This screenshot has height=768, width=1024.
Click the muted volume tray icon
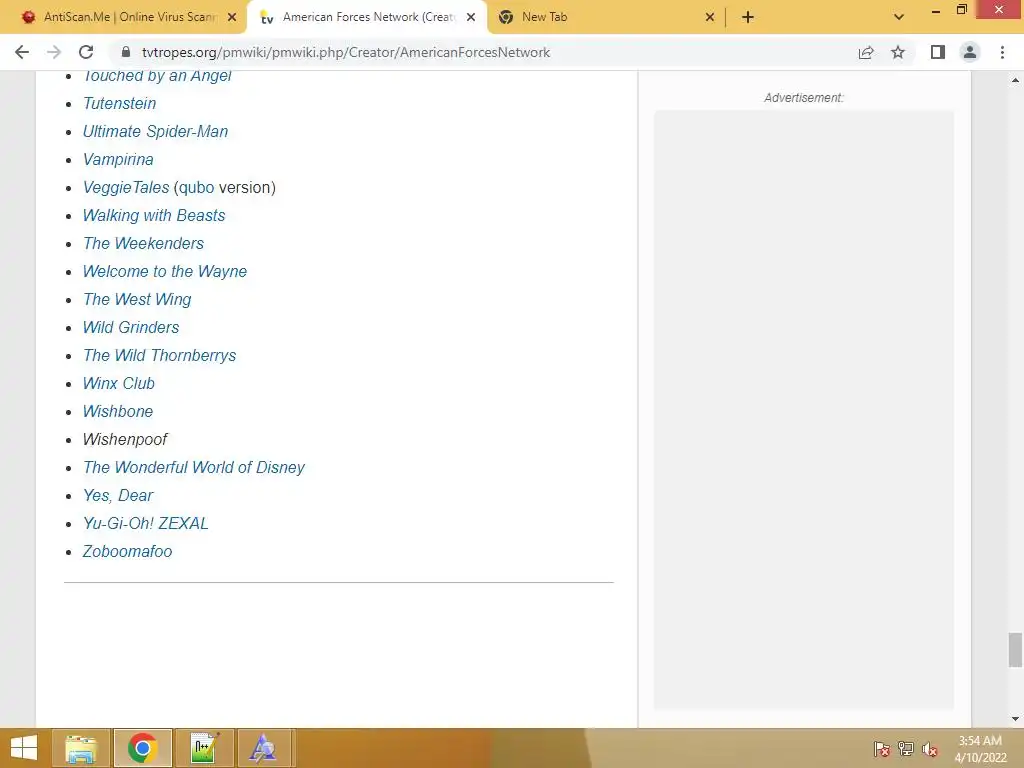point(930,749)
